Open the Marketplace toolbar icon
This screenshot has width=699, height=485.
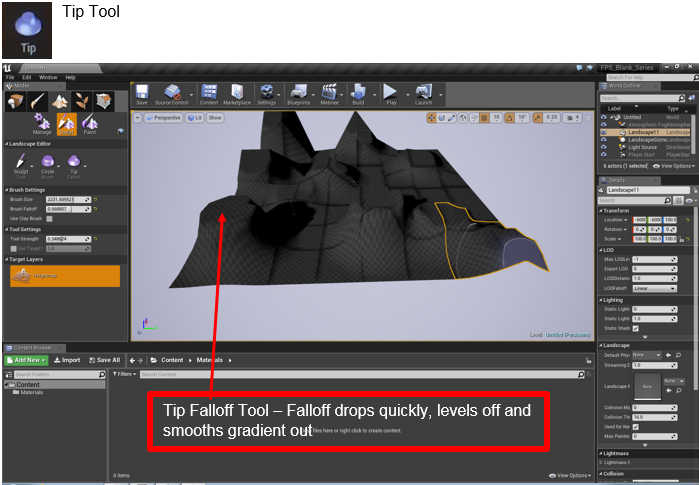pyautogui.click(x=237, y=95)
